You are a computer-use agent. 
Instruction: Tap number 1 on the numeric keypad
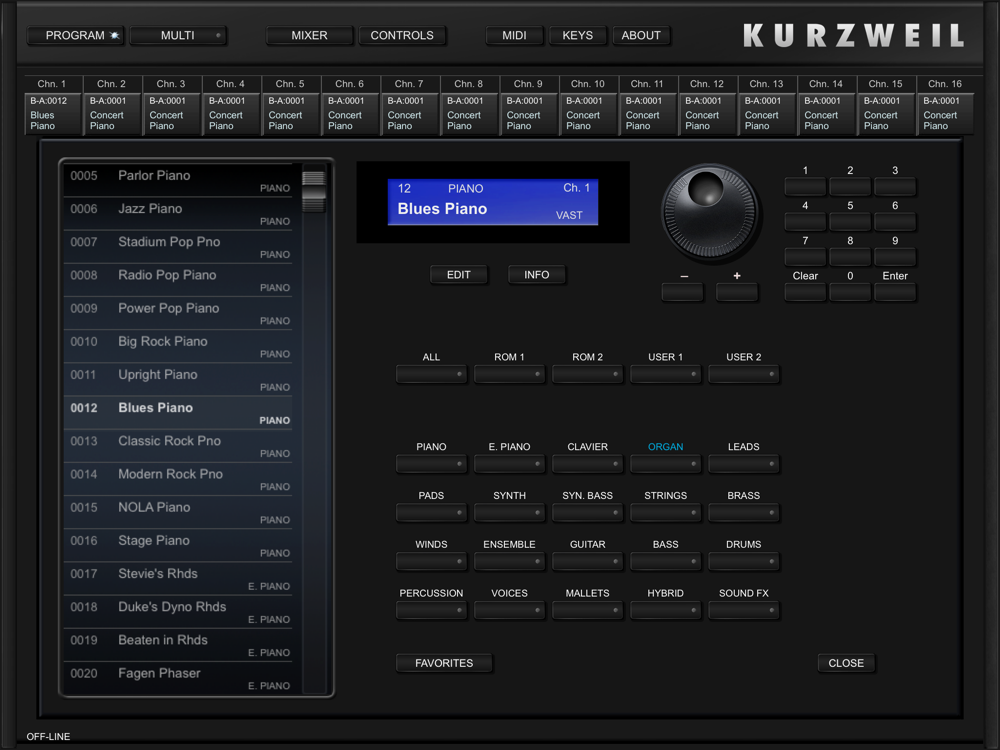(x=805, y=187)
